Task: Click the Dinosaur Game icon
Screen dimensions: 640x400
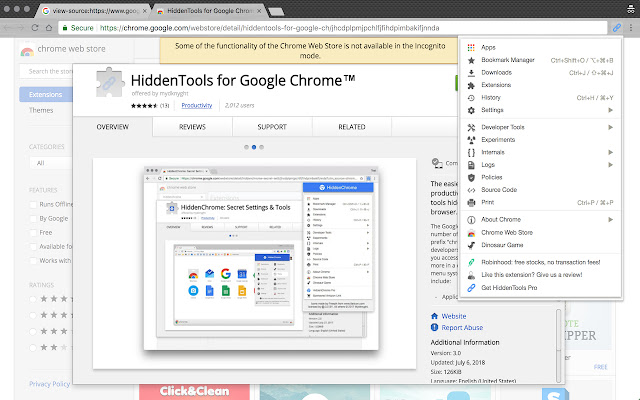Action: point(471,244)
